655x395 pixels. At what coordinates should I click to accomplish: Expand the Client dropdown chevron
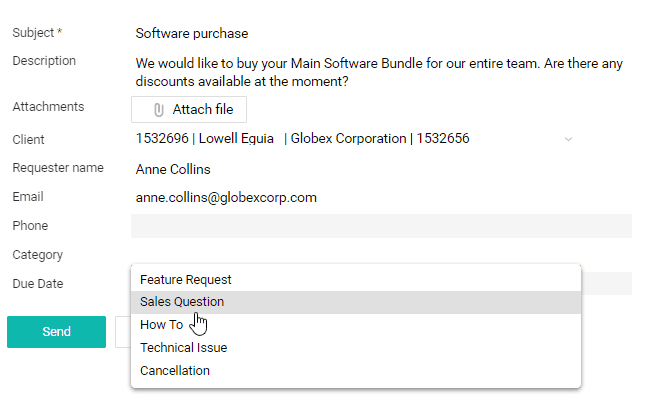pos(568,139)
